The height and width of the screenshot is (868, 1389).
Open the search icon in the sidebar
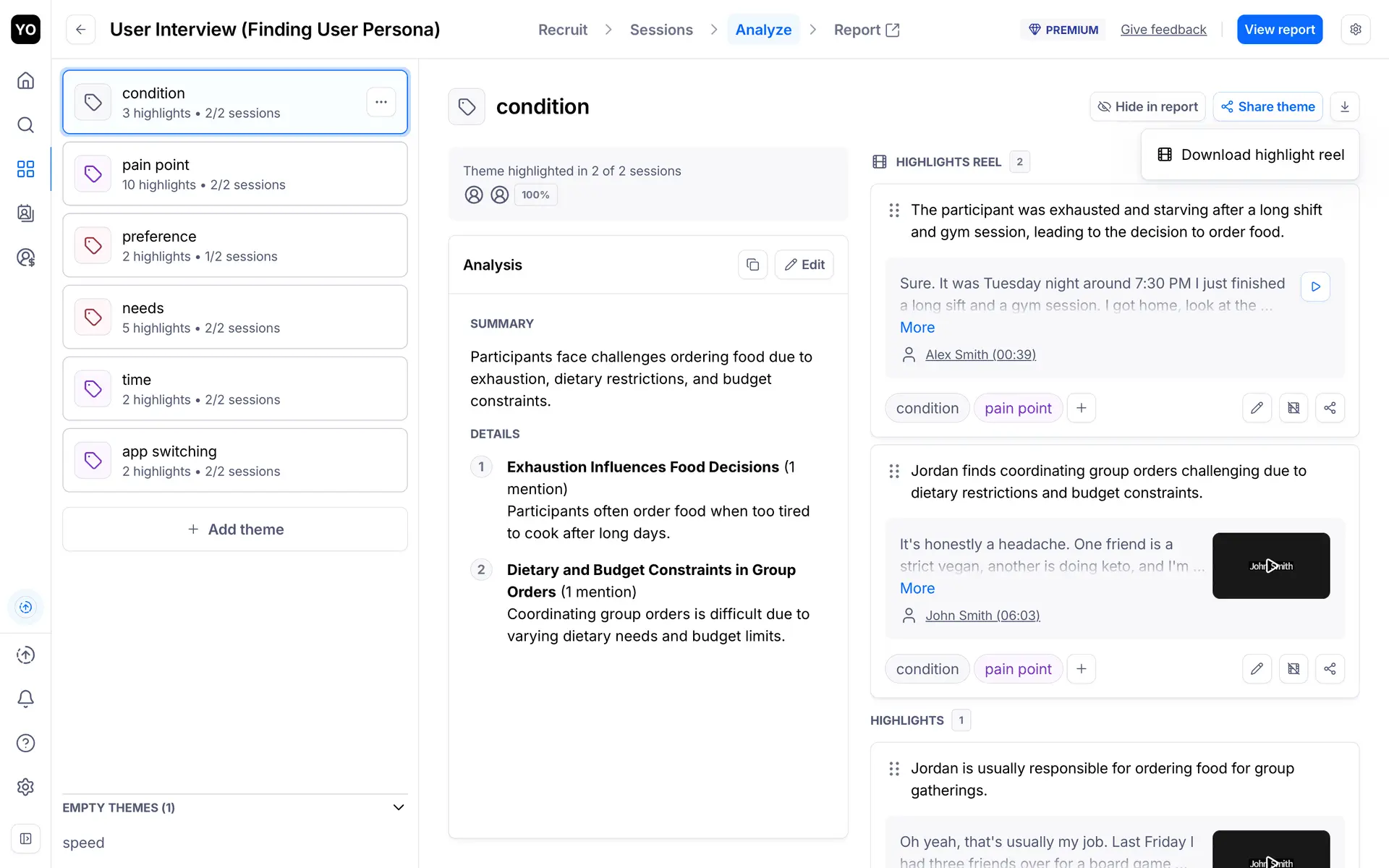[x=25, y=125]
